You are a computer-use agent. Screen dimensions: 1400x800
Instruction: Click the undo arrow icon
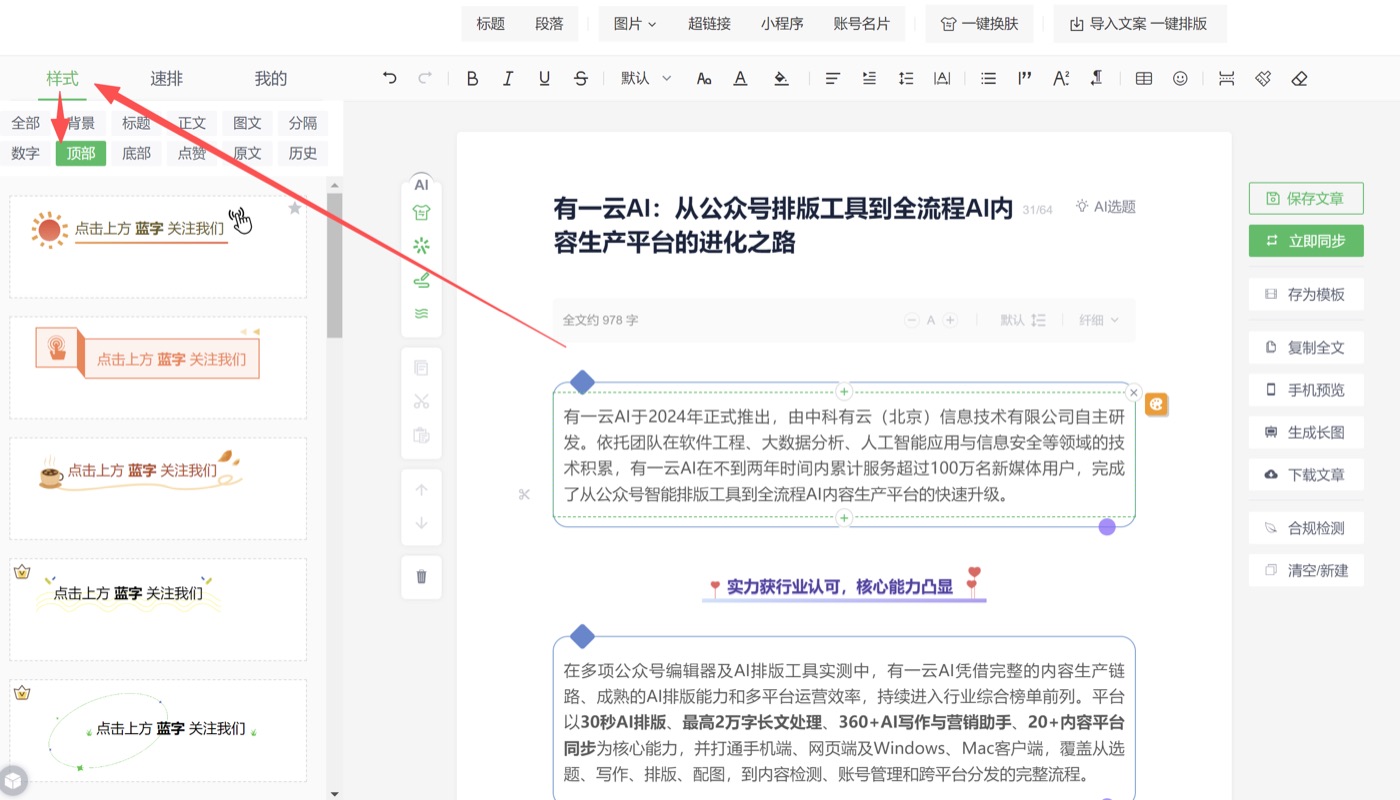(390, 78)
